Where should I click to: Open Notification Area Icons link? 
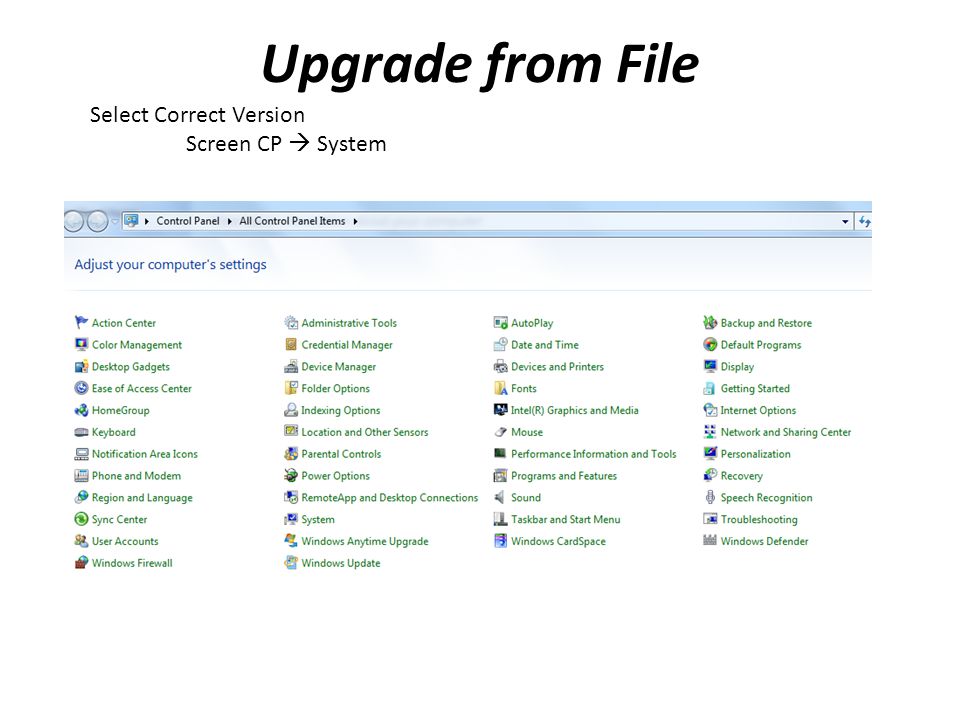[x=144, y=454]
